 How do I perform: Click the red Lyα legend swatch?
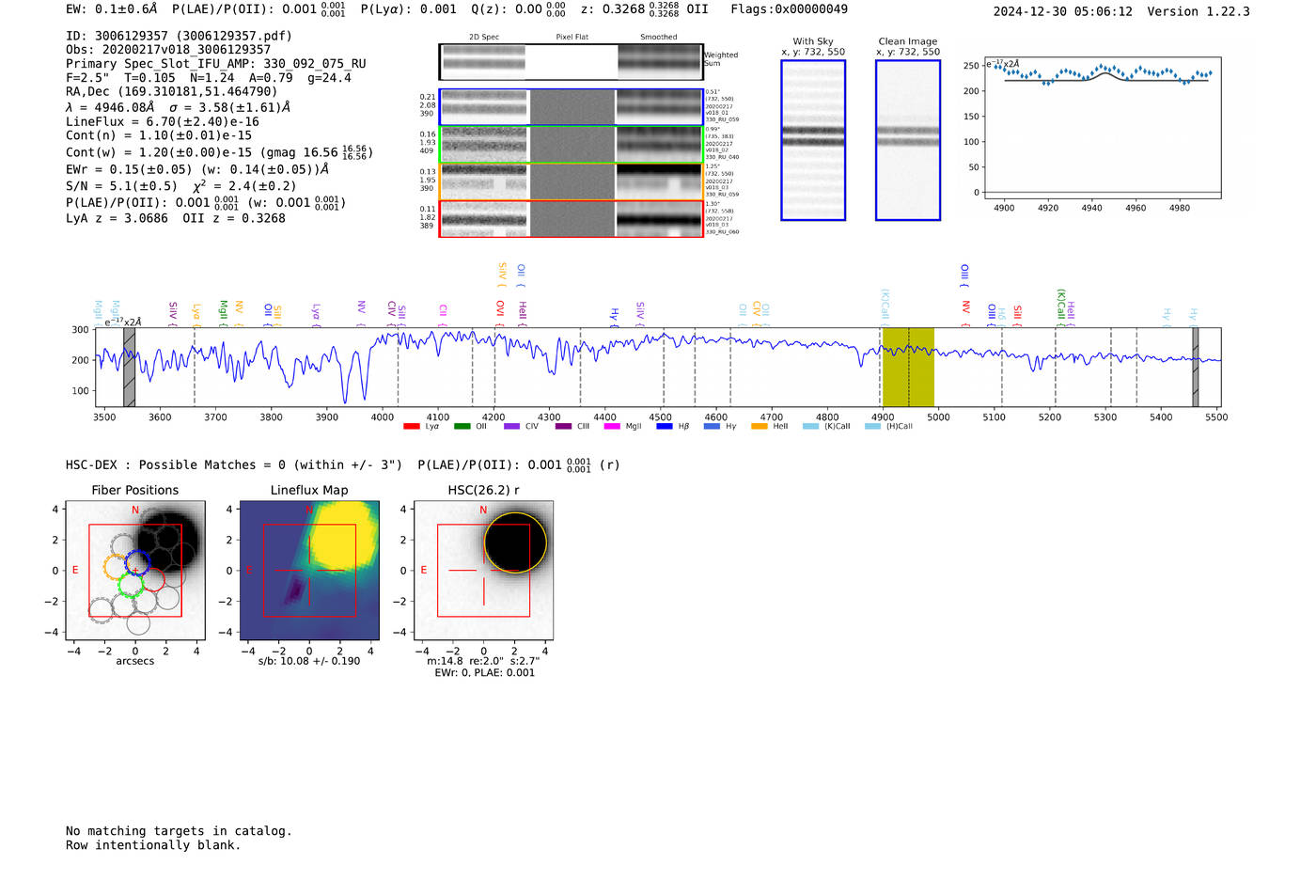(411, 427)
